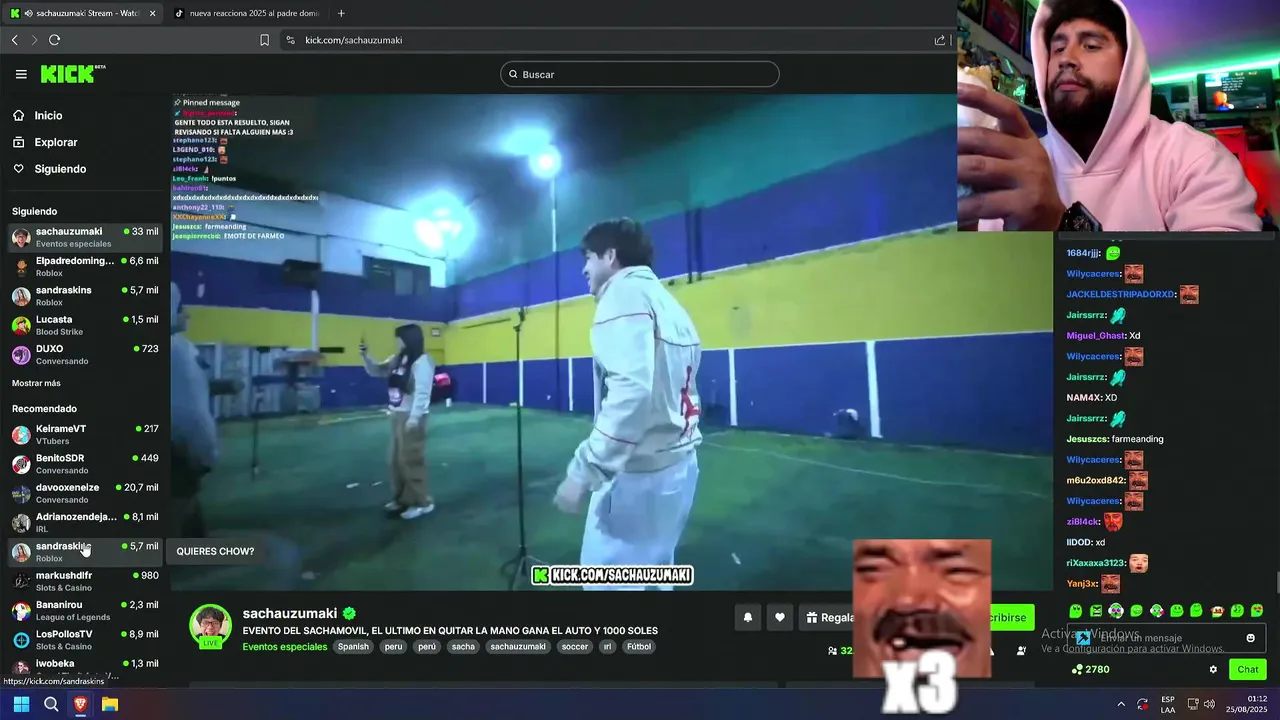This screenshot has width=1280, height=720.
Task: Open Brave browser from the taskbar
Action: point(80,704)
